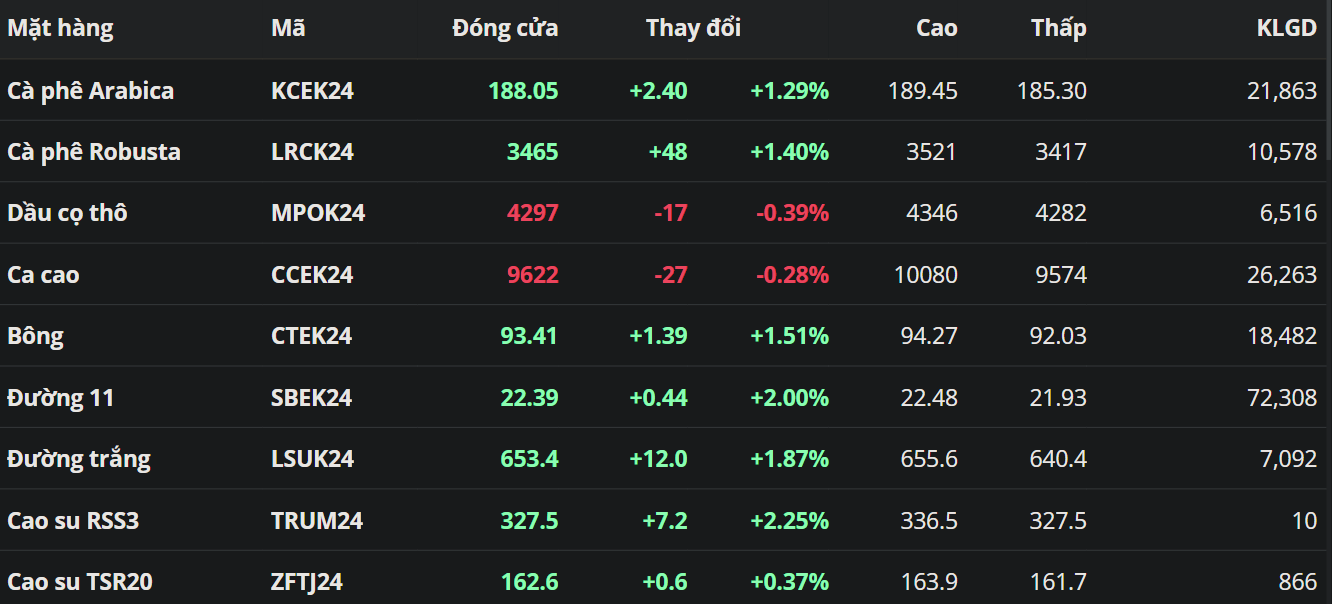
Task: Select the Cà phê Robusta commodity
Action: (94, 152)
